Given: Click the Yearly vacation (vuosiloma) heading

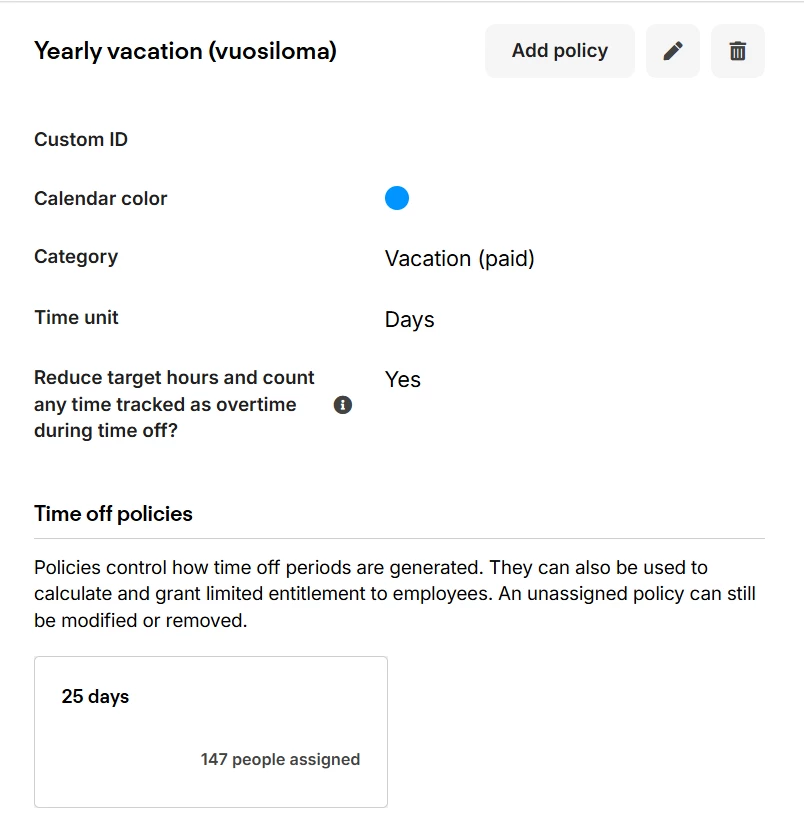Looking at the screenshot, I should click(185, 51).
